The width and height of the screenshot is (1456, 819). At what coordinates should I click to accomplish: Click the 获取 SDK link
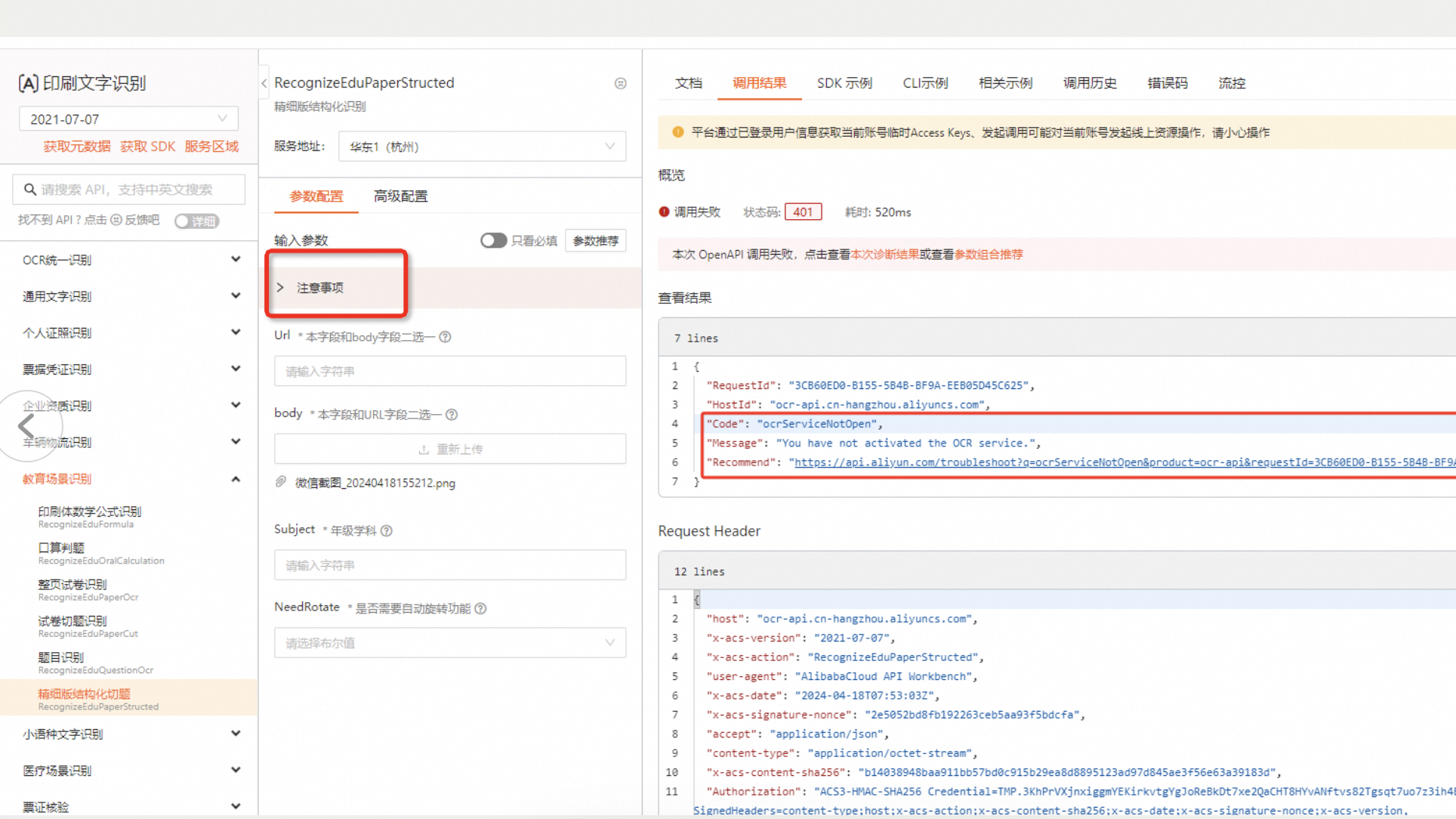coord(147,147)
